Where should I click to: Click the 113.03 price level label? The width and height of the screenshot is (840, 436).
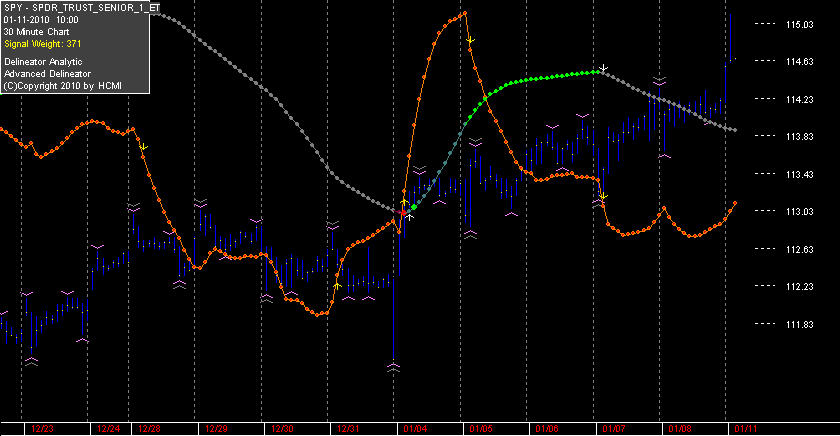[799, 212]
